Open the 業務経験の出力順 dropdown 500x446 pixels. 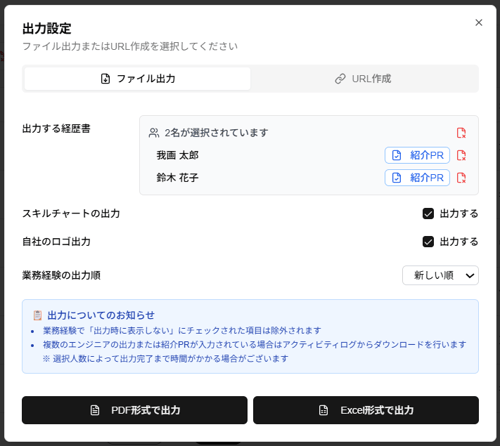pos(440,275)
